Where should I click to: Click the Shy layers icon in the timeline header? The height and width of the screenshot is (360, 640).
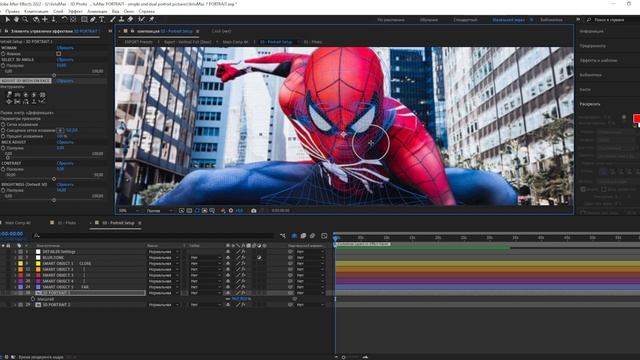coord(294,236)
